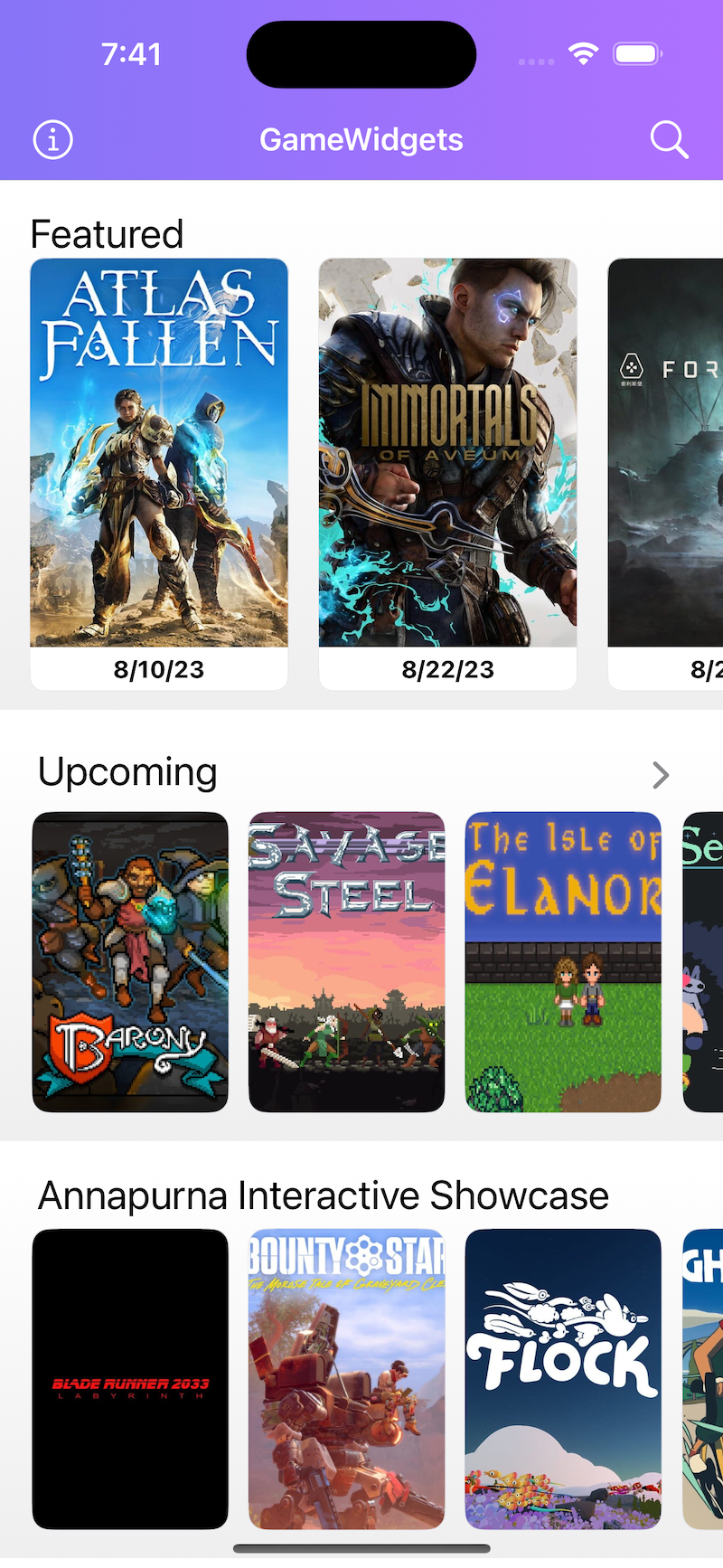Tap the 8/22/23 release date label
This screenshot has width=723, height=1568.
(x=447, y=669)
